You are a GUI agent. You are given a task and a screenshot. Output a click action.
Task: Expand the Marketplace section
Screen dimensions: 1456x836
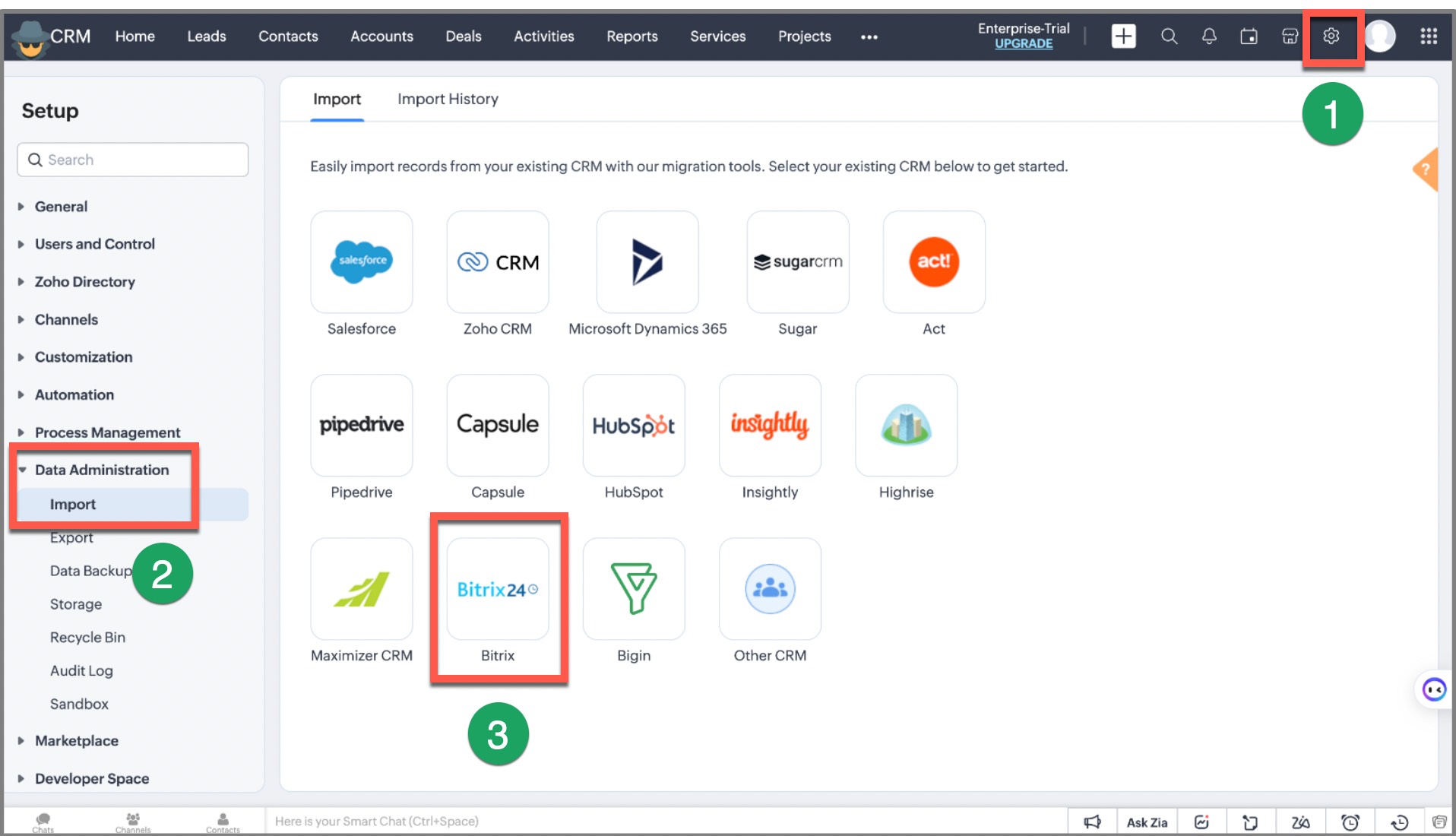click(x=76, y=741)
